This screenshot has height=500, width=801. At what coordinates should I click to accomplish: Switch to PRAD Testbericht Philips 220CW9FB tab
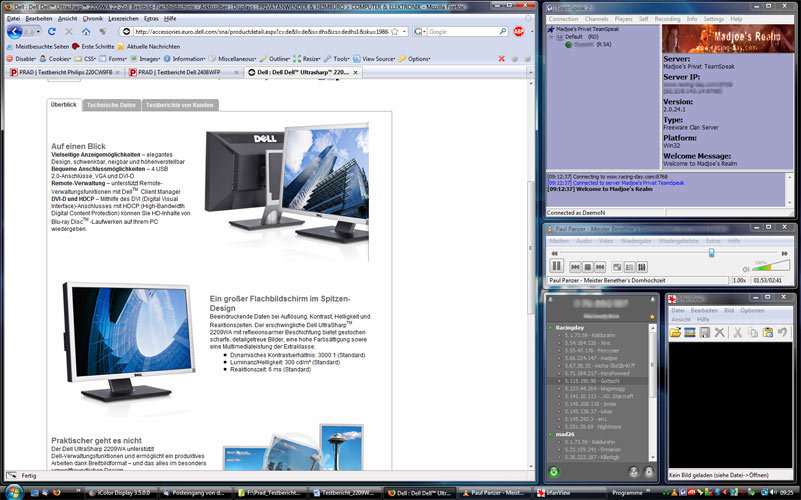pyautogui.click(x=65, y=73)
